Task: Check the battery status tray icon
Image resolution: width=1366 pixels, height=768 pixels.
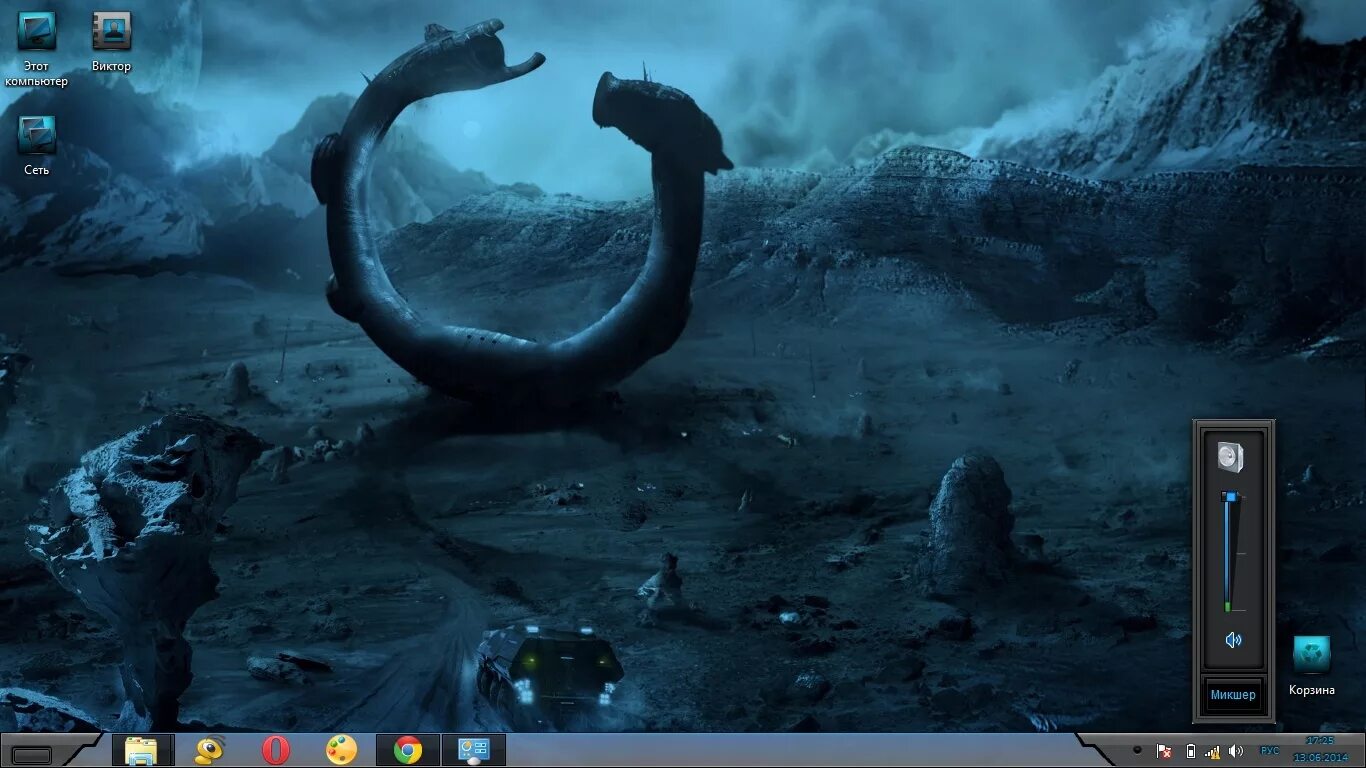Action: pyautogui.click(x=1190, y=751)
